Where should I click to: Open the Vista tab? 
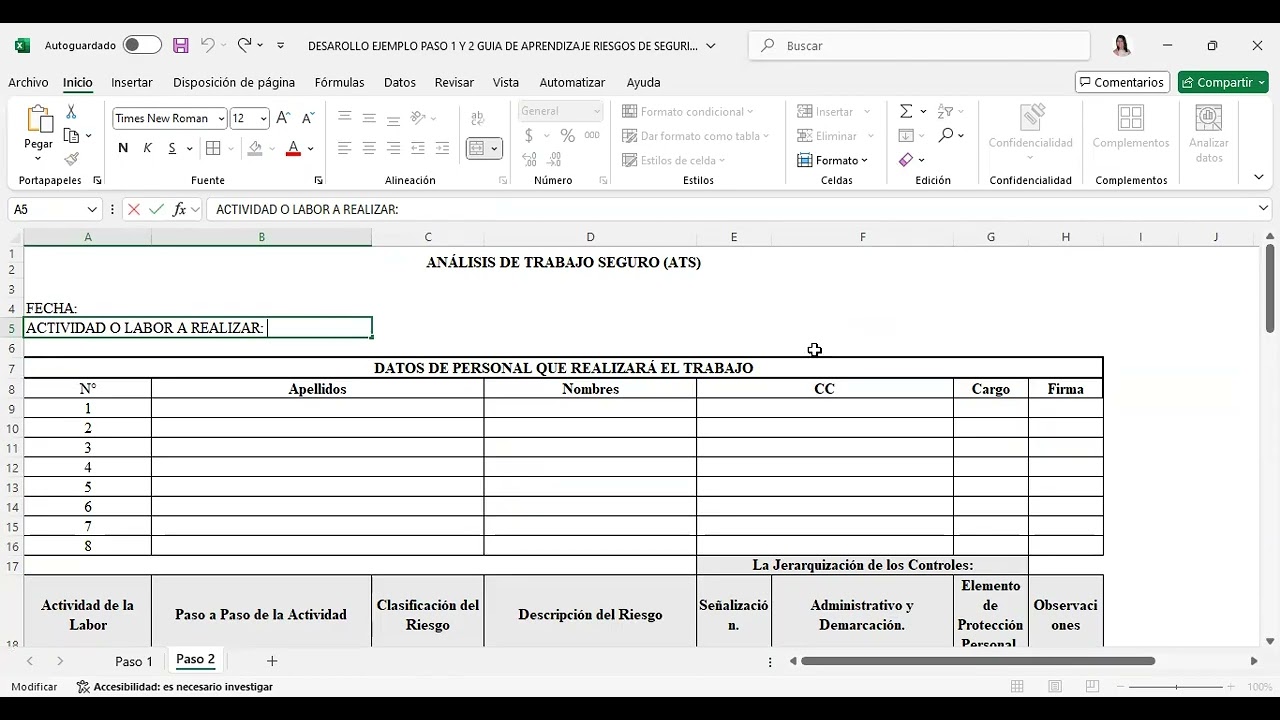(506, 82)
